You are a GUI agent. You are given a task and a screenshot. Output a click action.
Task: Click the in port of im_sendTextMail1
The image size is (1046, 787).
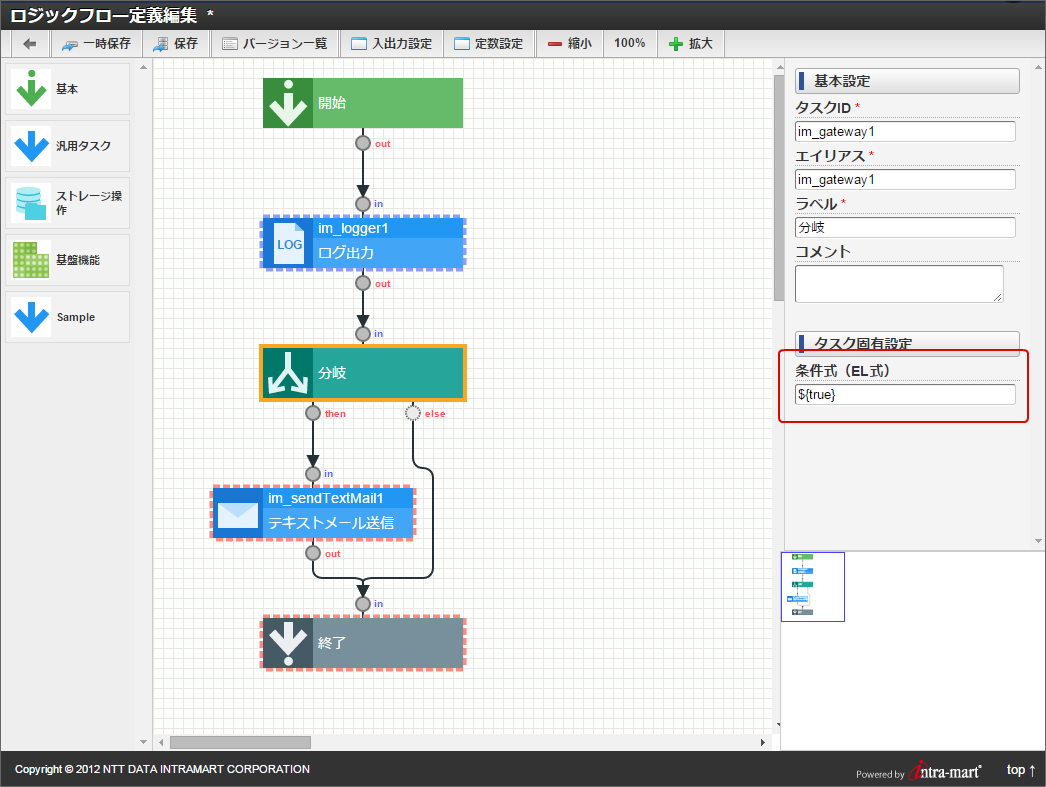313,474
